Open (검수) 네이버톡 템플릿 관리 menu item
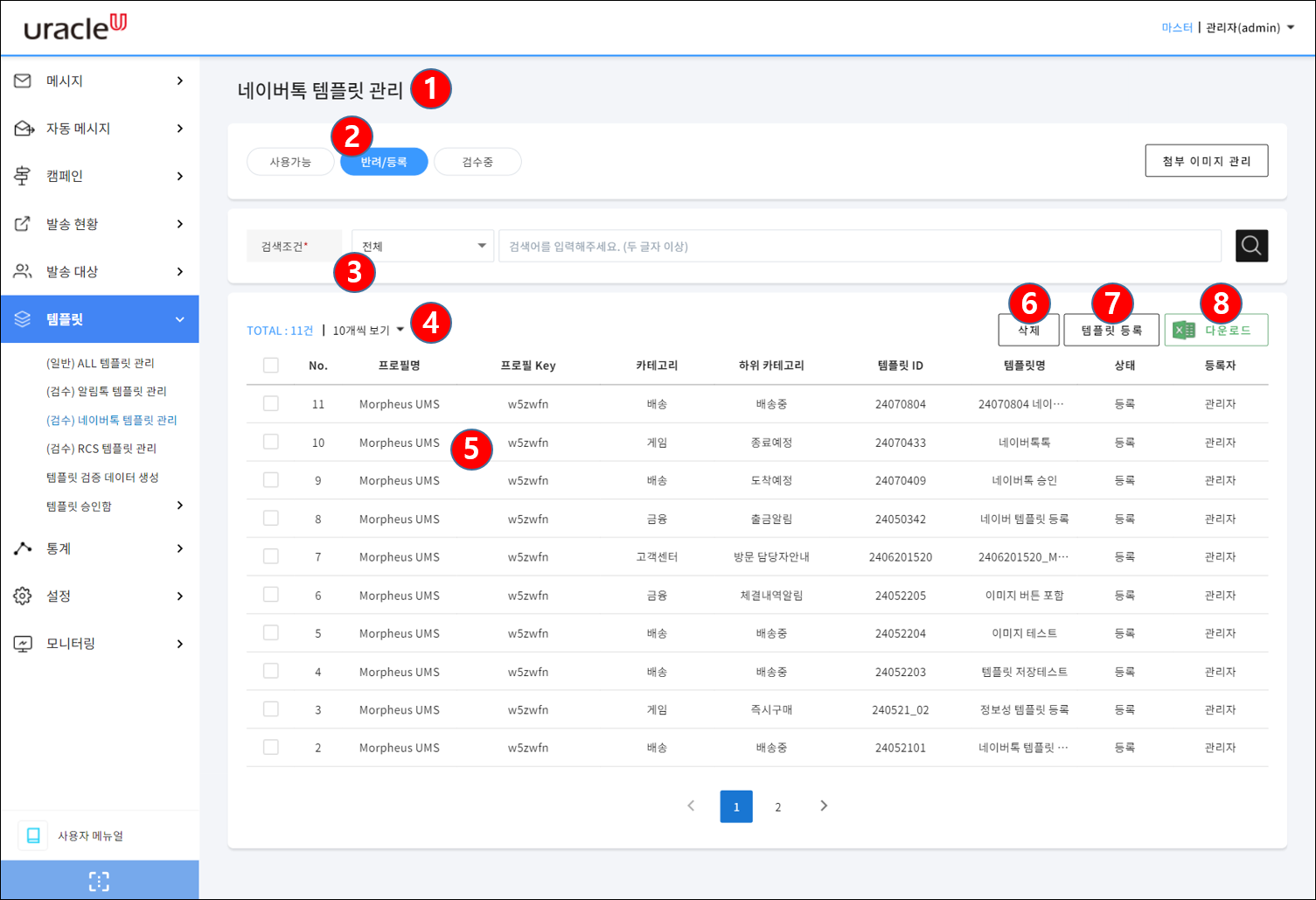 point(112,420)
